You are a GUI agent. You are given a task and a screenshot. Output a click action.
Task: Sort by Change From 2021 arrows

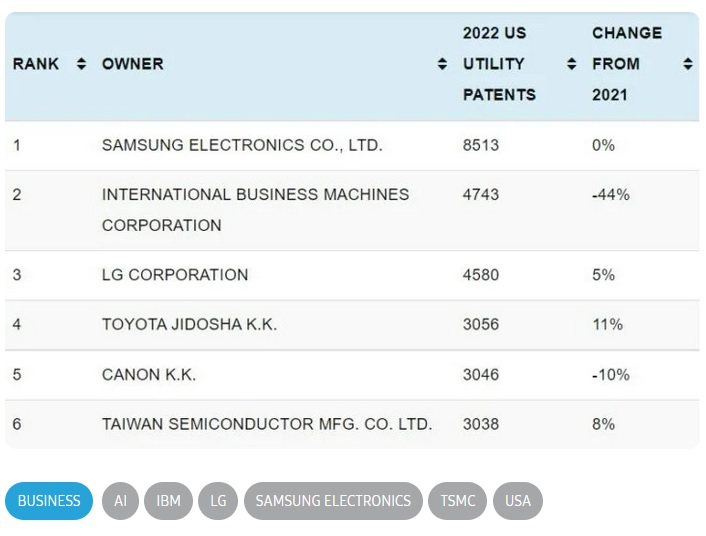[x=688, y=64]
